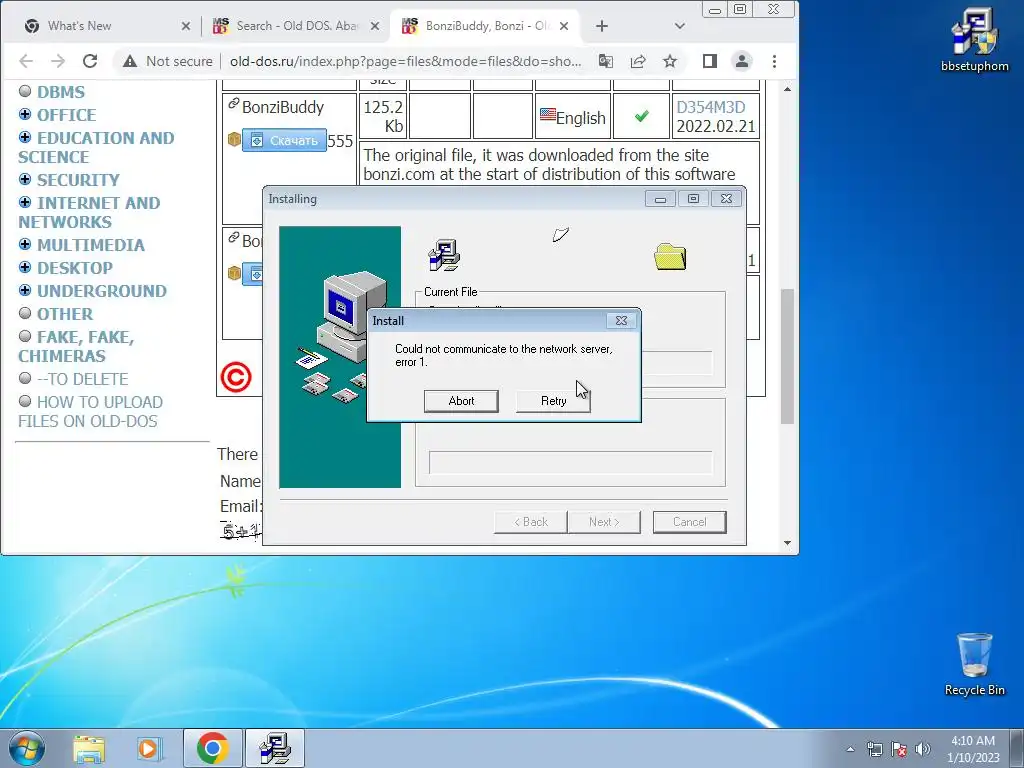Click the address bar URL

coord(406,61)
